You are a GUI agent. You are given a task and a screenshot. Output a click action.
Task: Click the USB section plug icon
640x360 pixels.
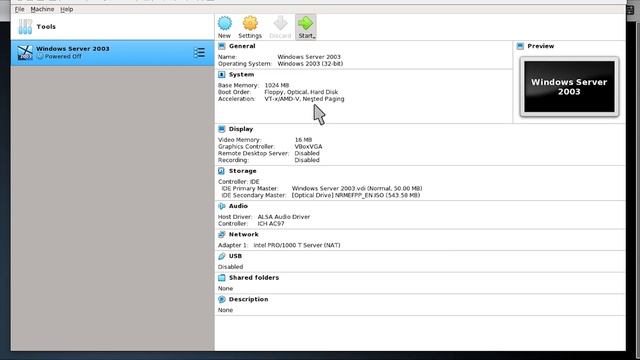(x=222, y=256)
